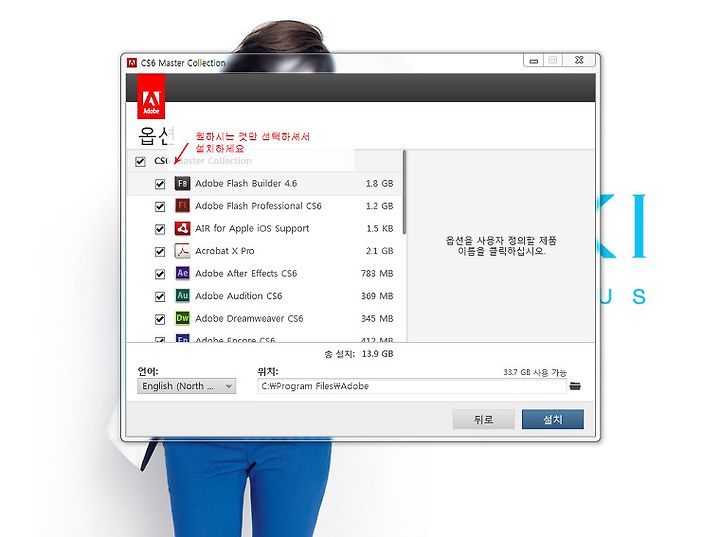Click the Adobe Flash Builder 4.6 icon
Screen dimensions: 720x537
182,183
